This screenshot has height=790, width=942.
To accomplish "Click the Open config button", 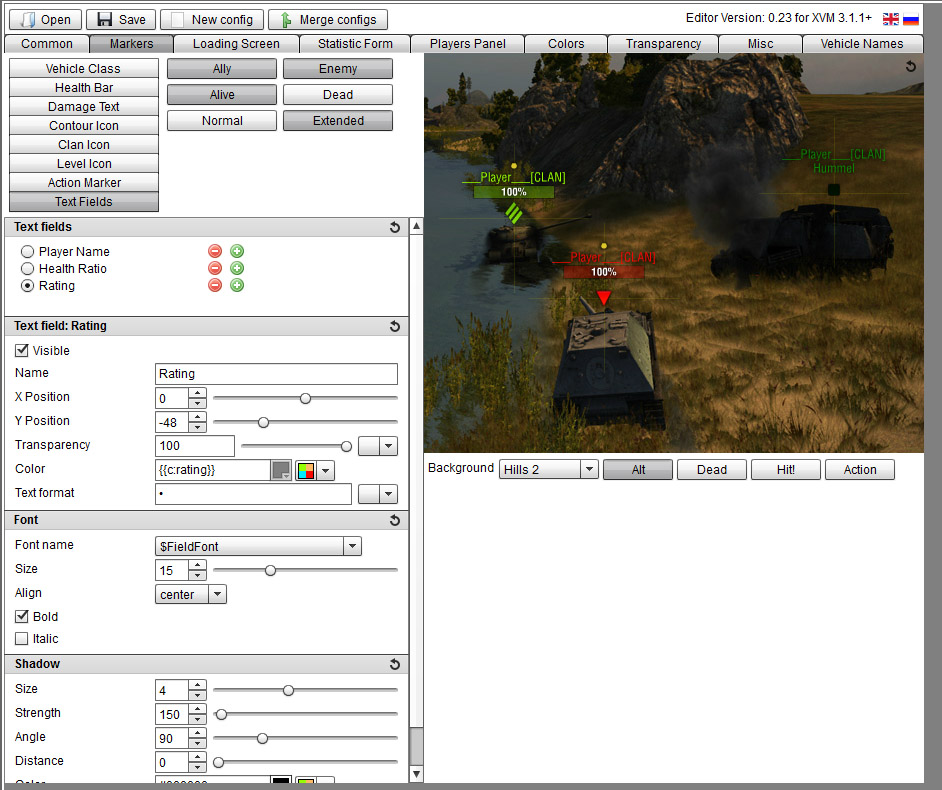I will click(46, 19).
